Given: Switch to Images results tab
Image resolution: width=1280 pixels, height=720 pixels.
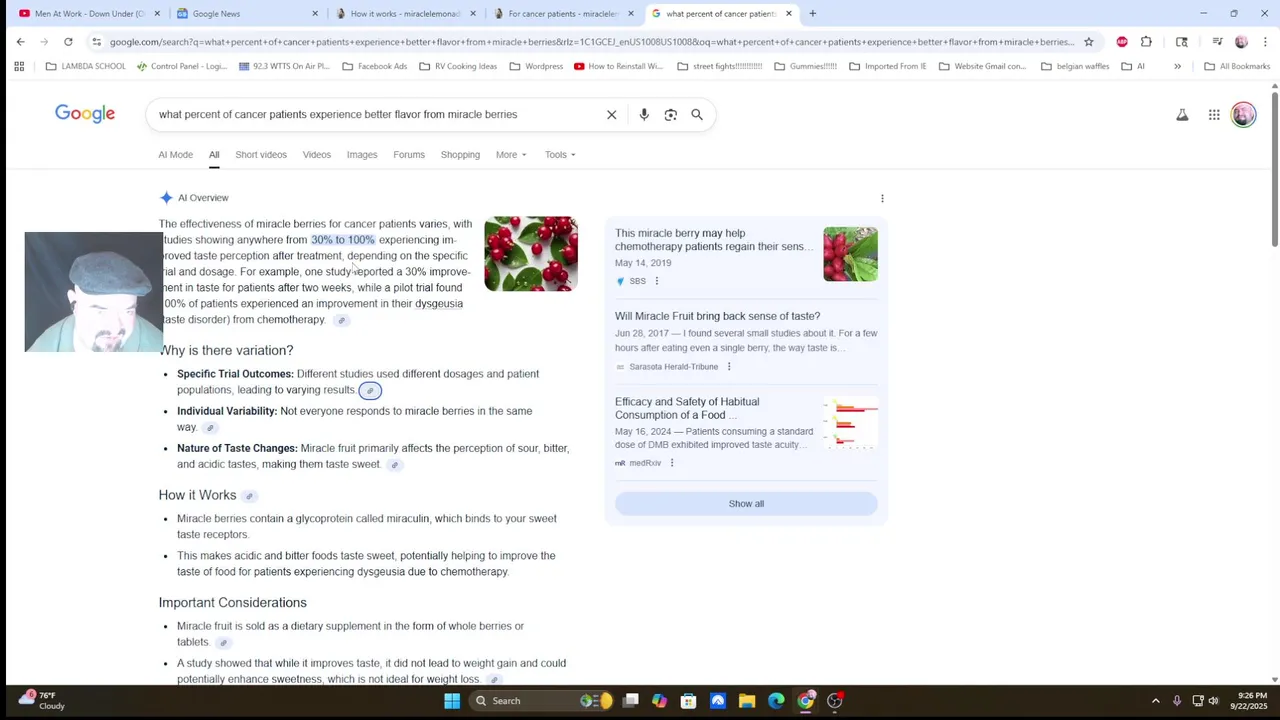Looking at the screenshot, I should pyautogui.click(x=362, y=155).
